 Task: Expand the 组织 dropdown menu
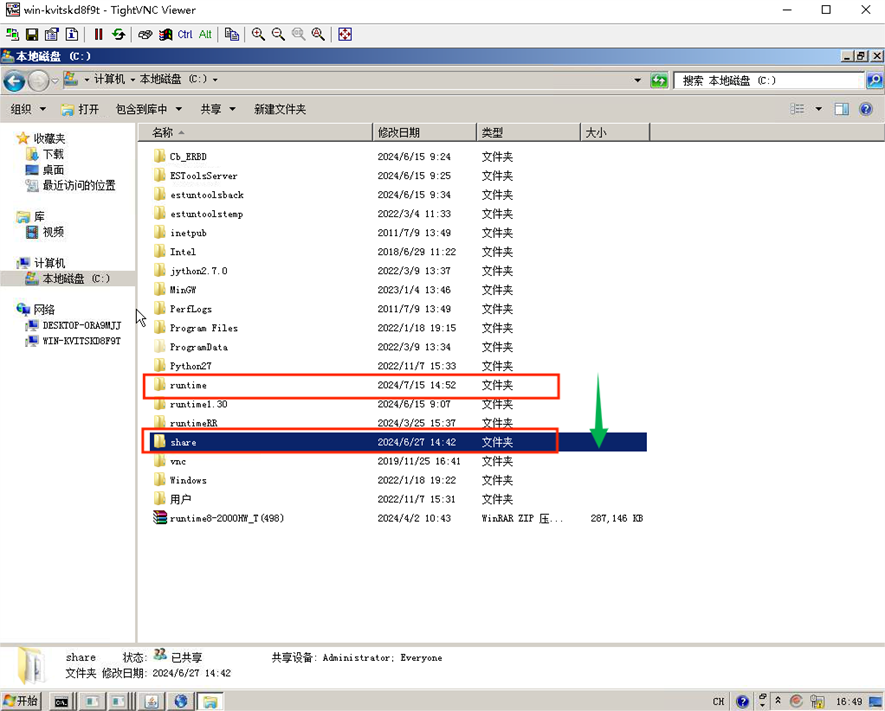pos(27,109)
